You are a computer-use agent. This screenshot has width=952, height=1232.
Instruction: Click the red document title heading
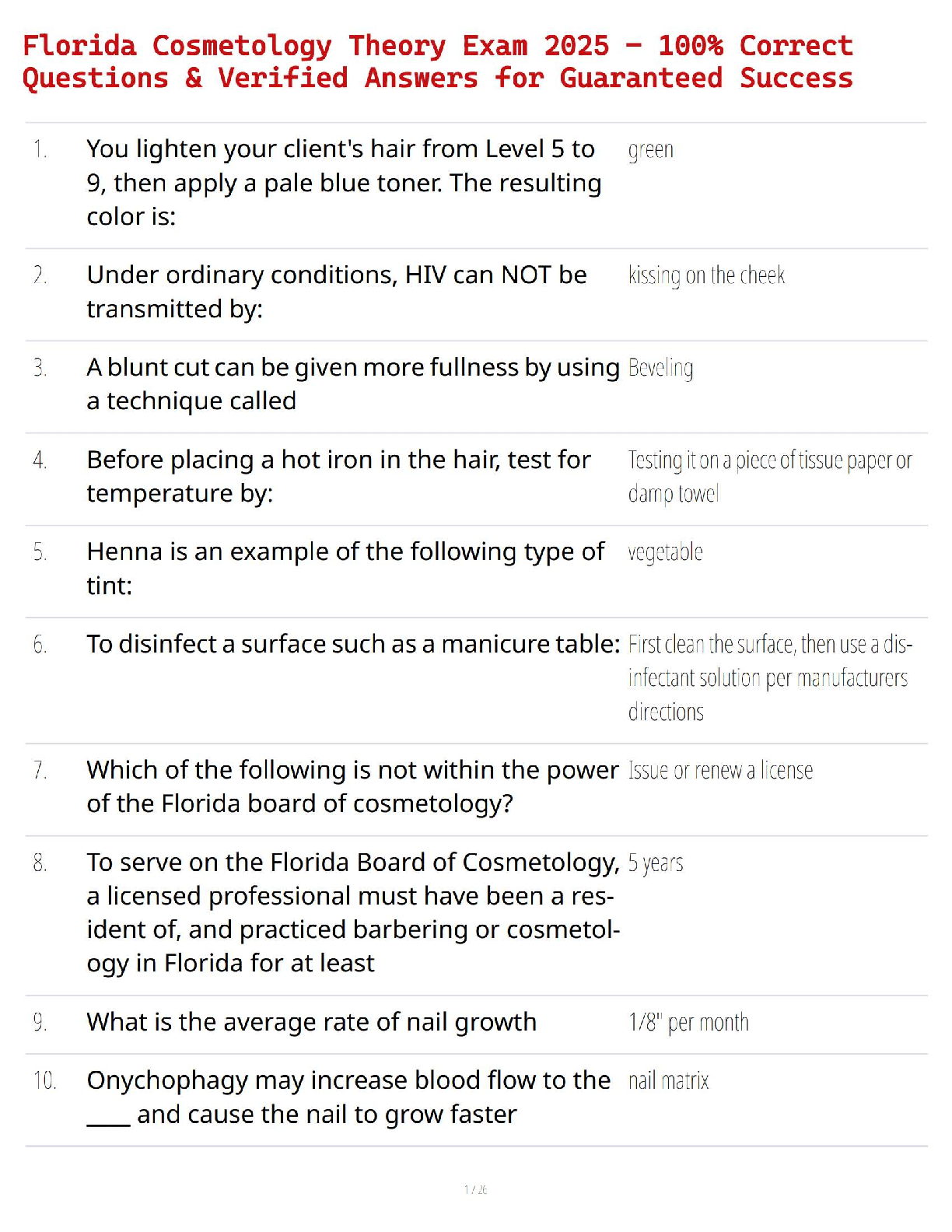[437, 62]
